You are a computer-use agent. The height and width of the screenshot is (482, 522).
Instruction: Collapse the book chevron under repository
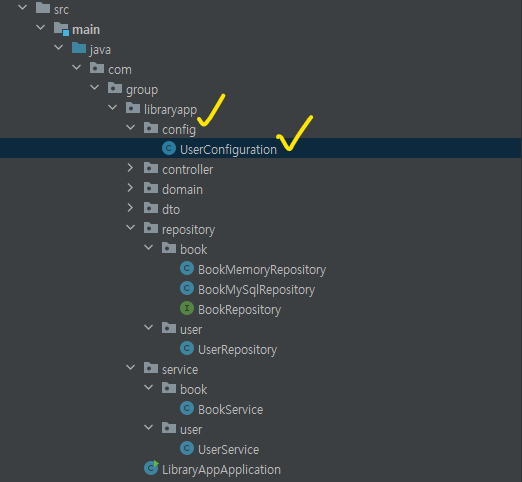click(x=149, y=247)
